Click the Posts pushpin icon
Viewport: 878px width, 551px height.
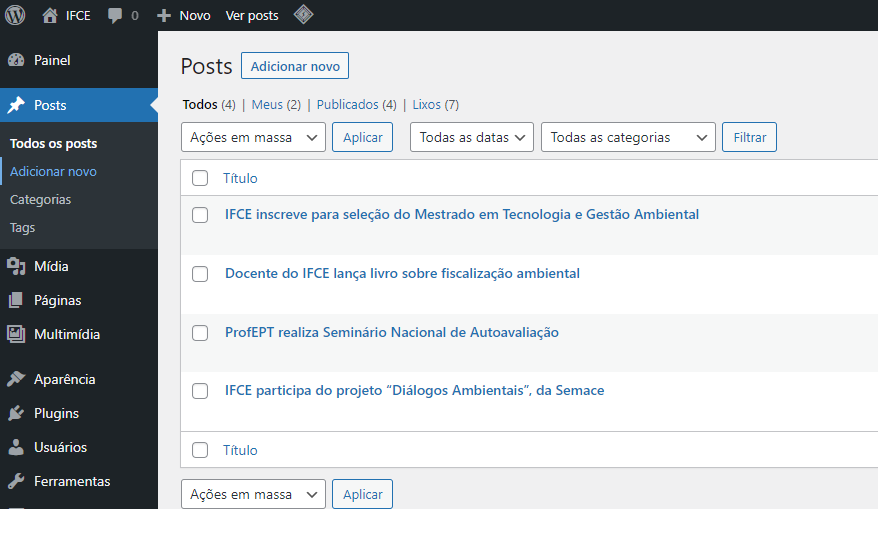coord(16,105)
